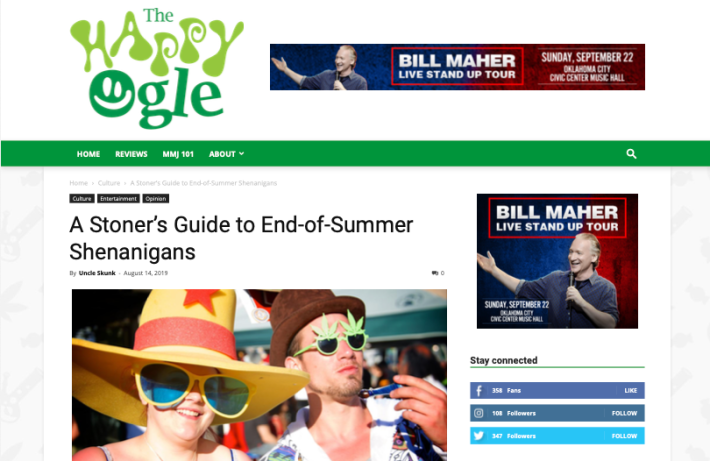Click the Instagram icon in Stay connected
This screenshot has height=461, width=710.
(x=479, y=413)
